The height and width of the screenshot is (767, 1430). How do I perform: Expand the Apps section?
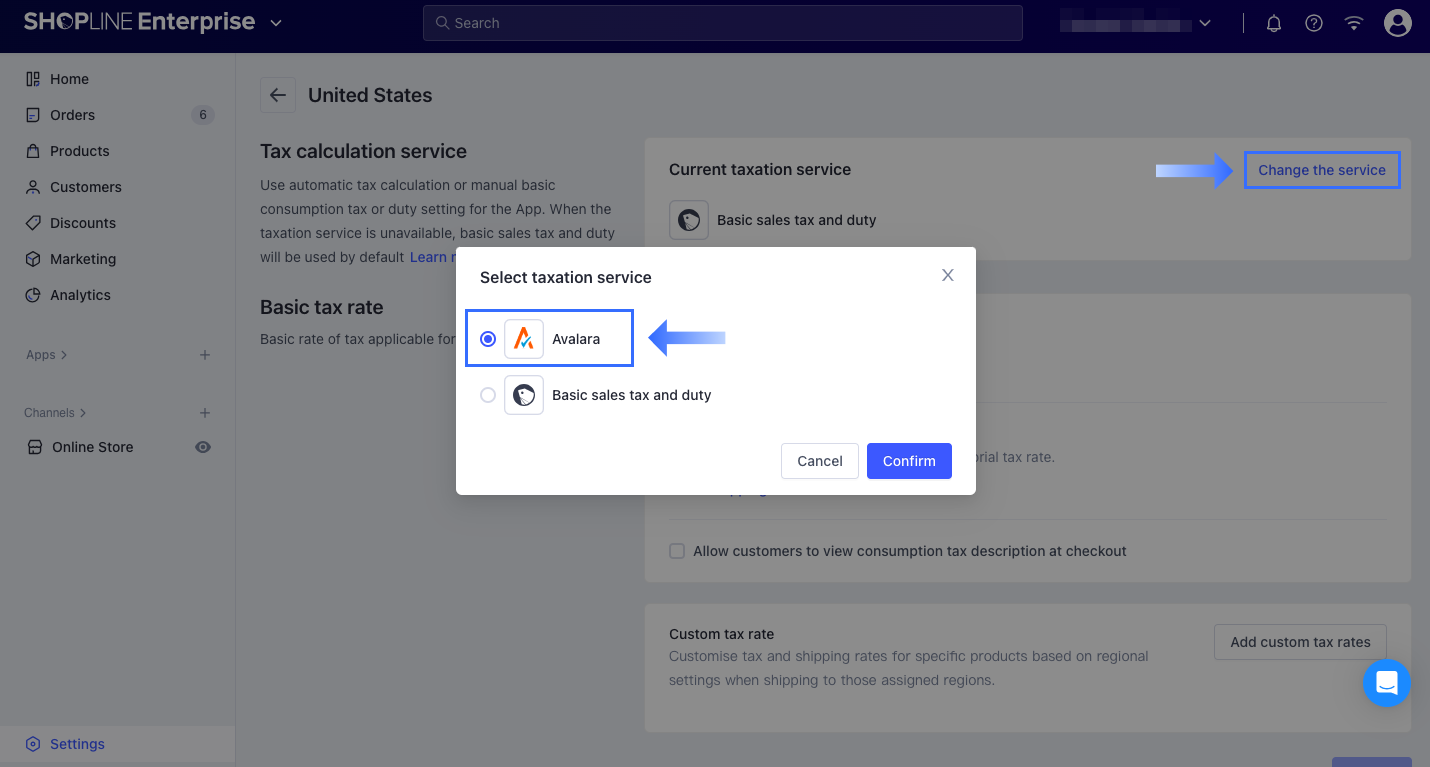pos(46,355)
